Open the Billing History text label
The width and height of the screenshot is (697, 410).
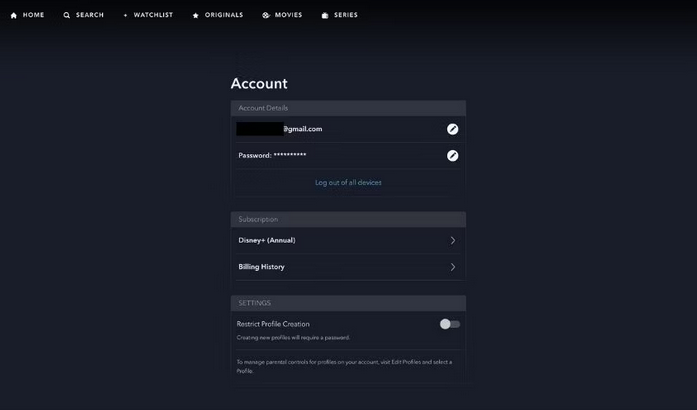pyautogui.click(x=261, y=267)
